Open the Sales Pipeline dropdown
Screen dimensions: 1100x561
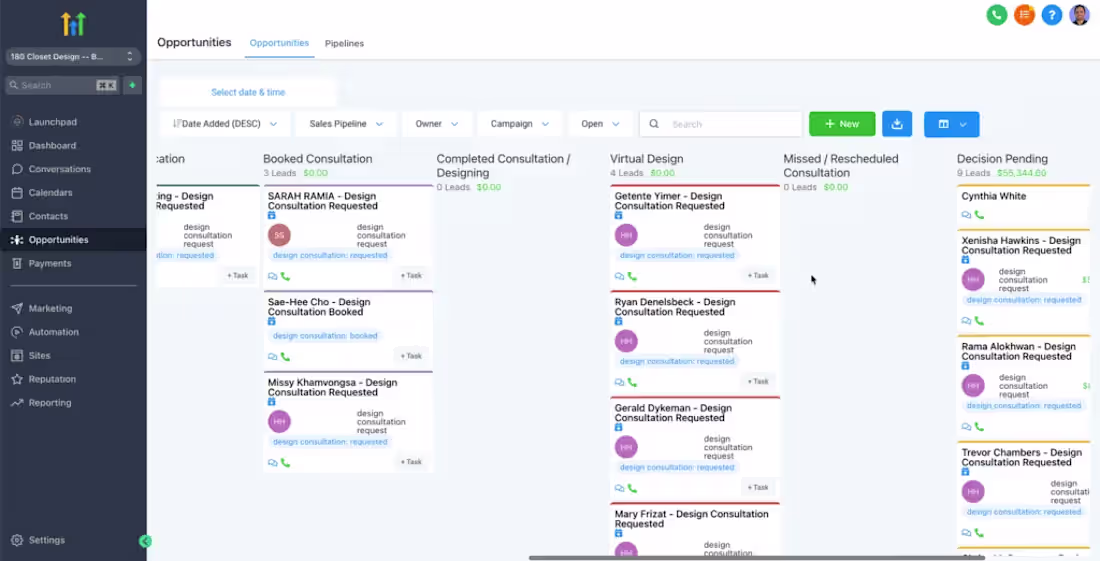point(347,124)
